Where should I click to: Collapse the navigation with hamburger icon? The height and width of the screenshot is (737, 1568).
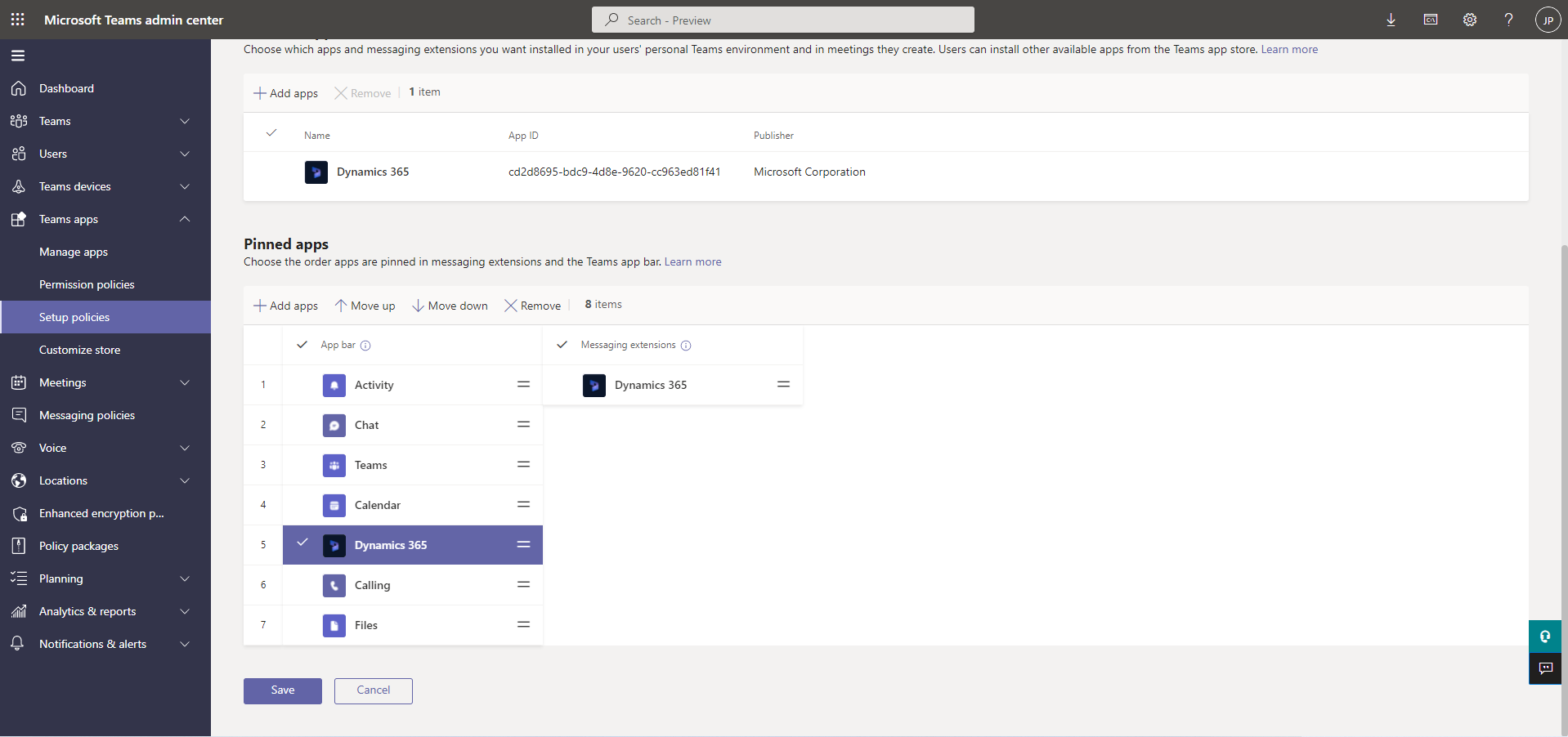tap(18, 56)
